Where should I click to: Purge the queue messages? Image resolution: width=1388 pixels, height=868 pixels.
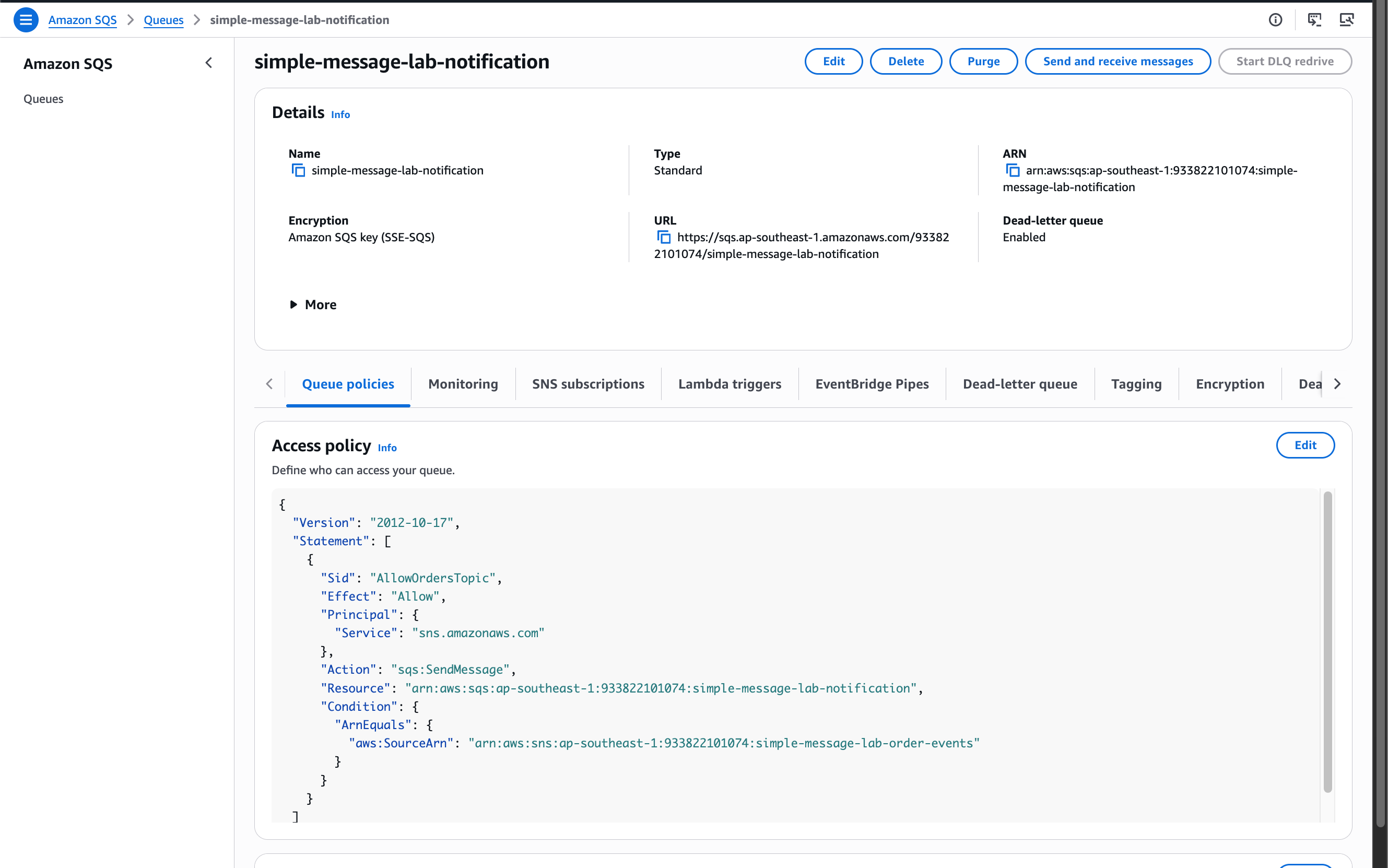[x=983, y=62]
